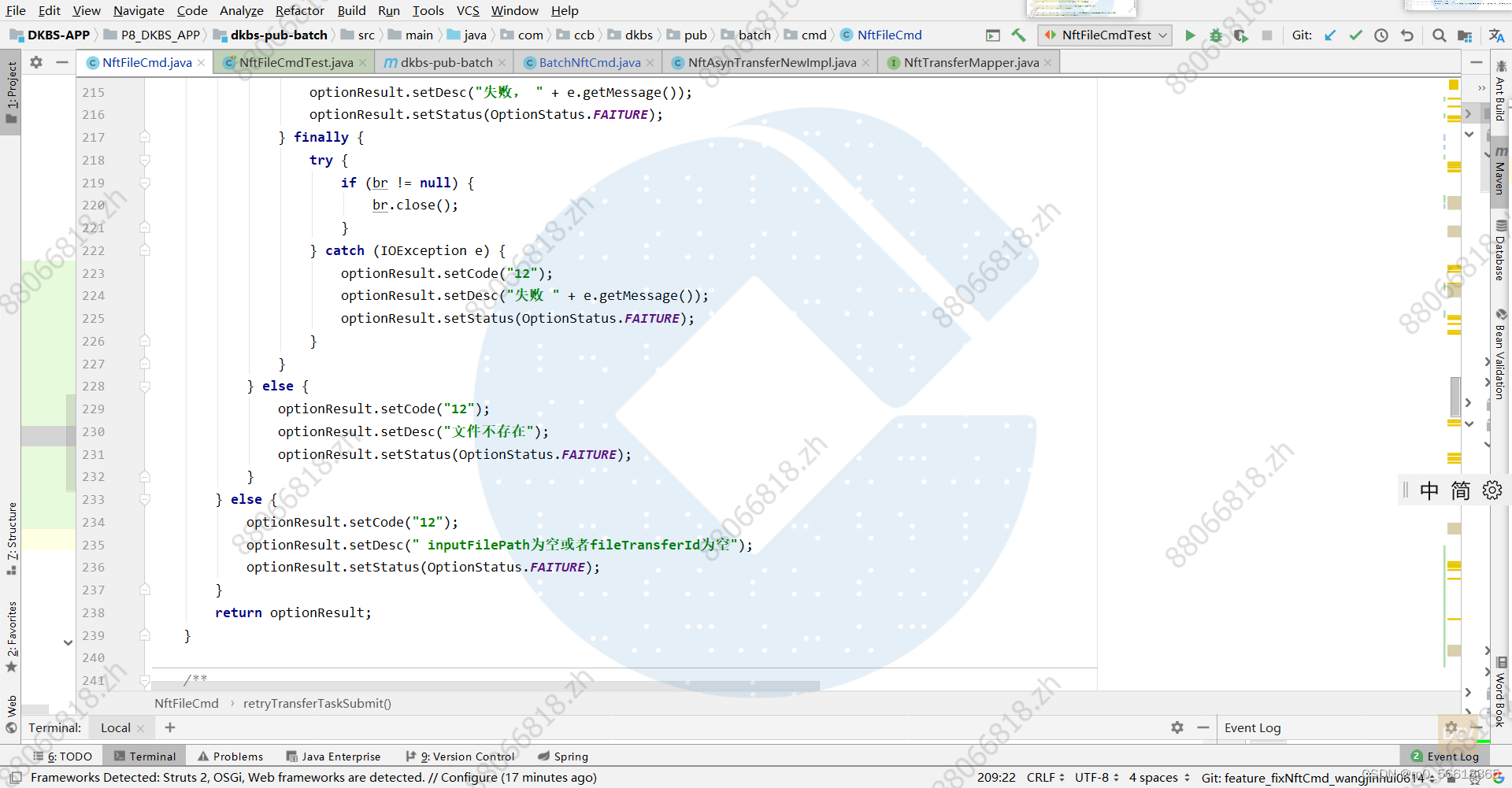1512x788 pixels.
Task: Open the Refactor menu
Action: click(x=299, y=10)
